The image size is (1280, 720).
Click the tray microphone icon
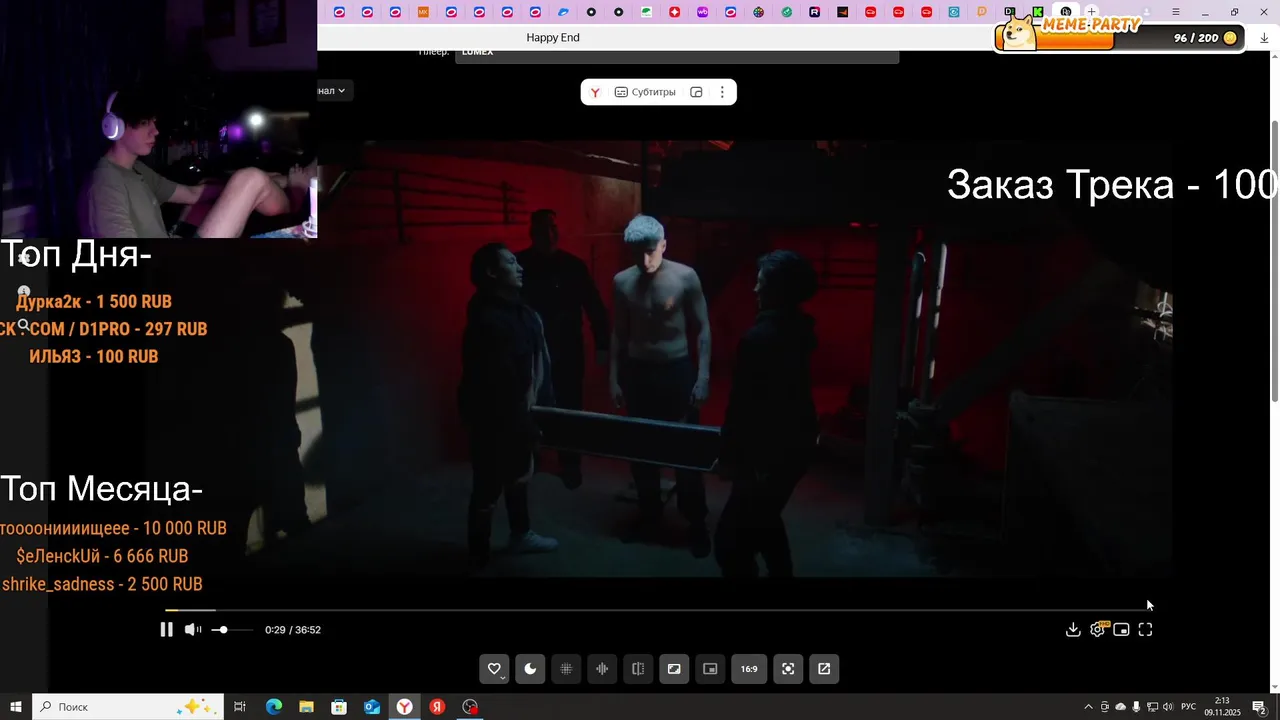pos(1136,707)
